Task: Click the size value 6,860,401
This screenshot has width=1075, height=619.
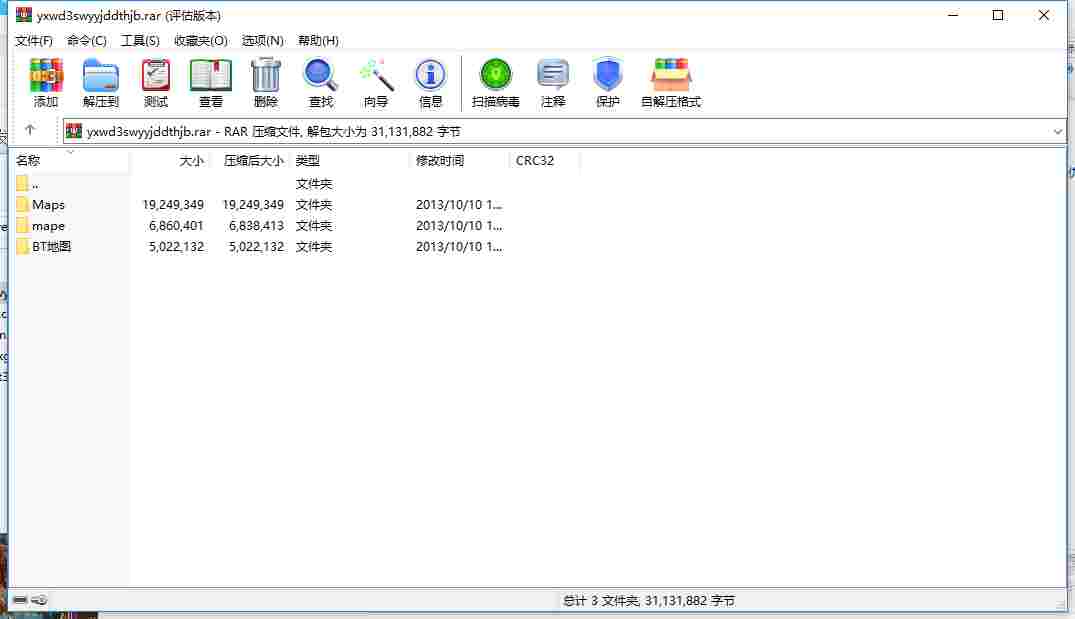Action: pyautogui.click(x=176, y=226)
